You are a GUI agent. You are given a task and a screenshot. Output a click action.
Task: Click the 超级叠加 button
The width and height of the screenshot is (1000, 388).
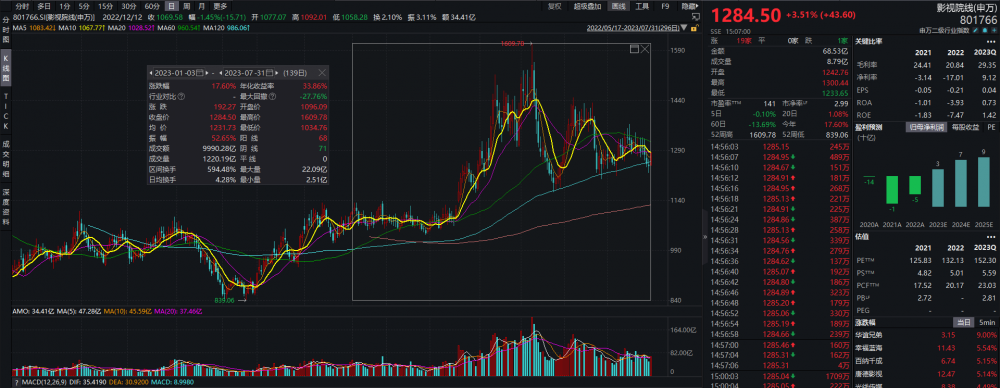coord(587,6)
